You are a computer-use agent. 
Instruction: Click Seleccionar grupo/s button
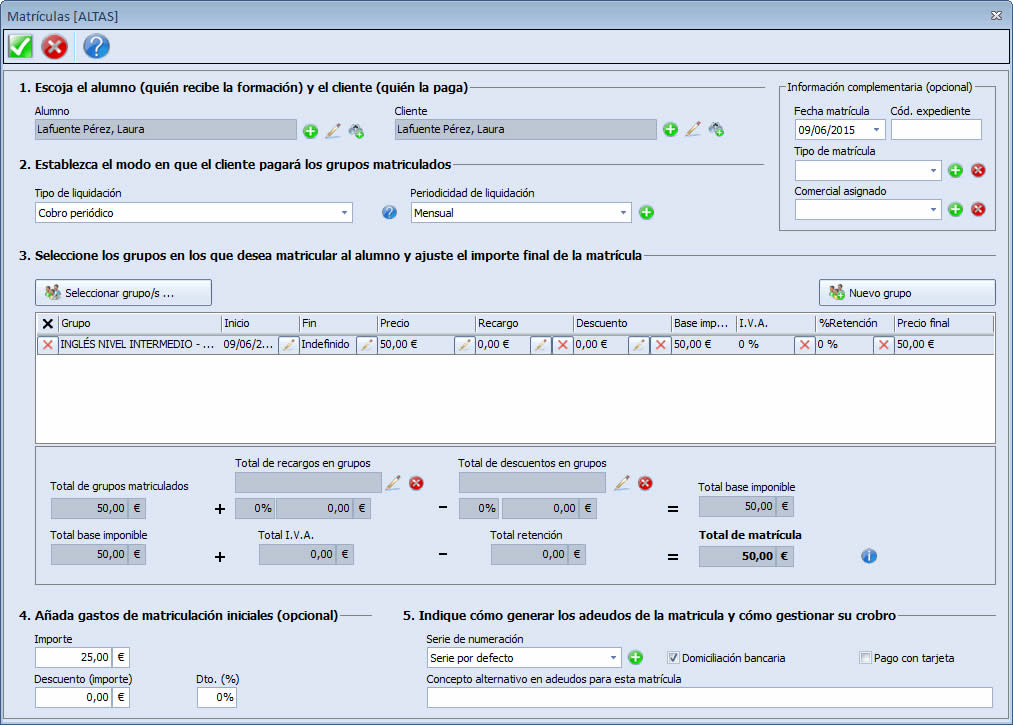pyautogui.click(x=123, y=293)
